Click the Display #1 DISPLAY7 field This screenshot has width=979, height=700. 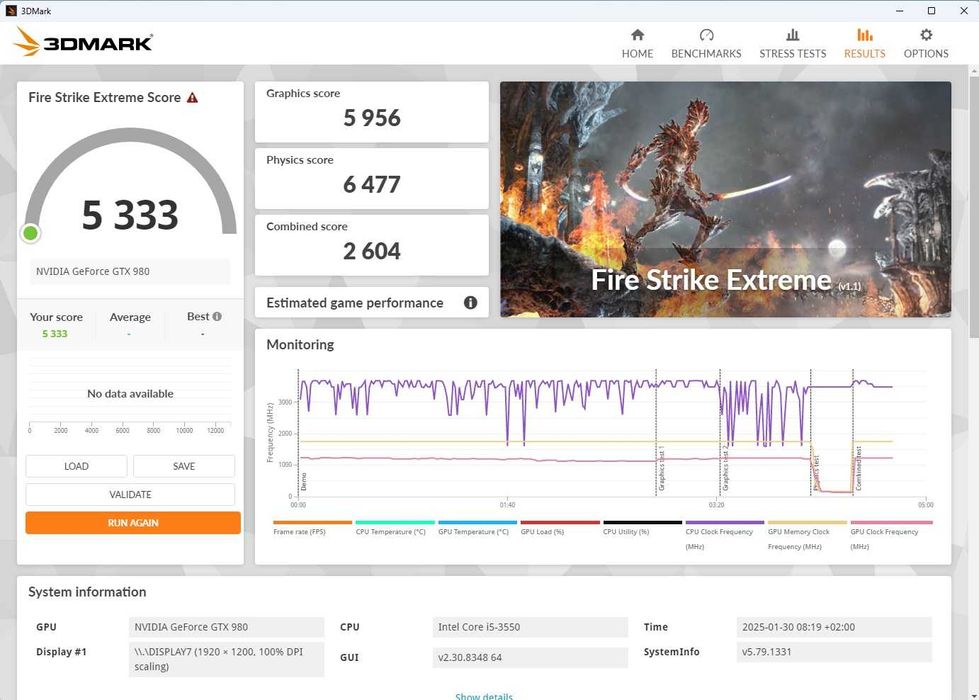tap(227, 659)
